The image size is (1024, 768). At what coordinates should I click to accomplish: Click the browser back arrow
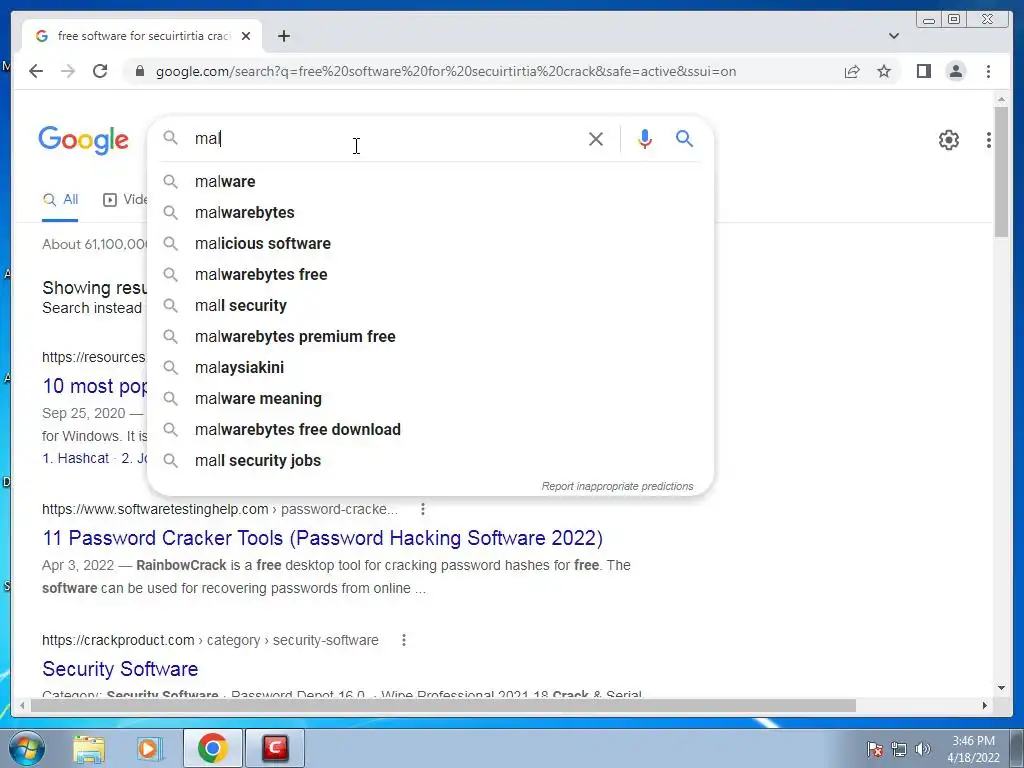[x=36, y=71]
